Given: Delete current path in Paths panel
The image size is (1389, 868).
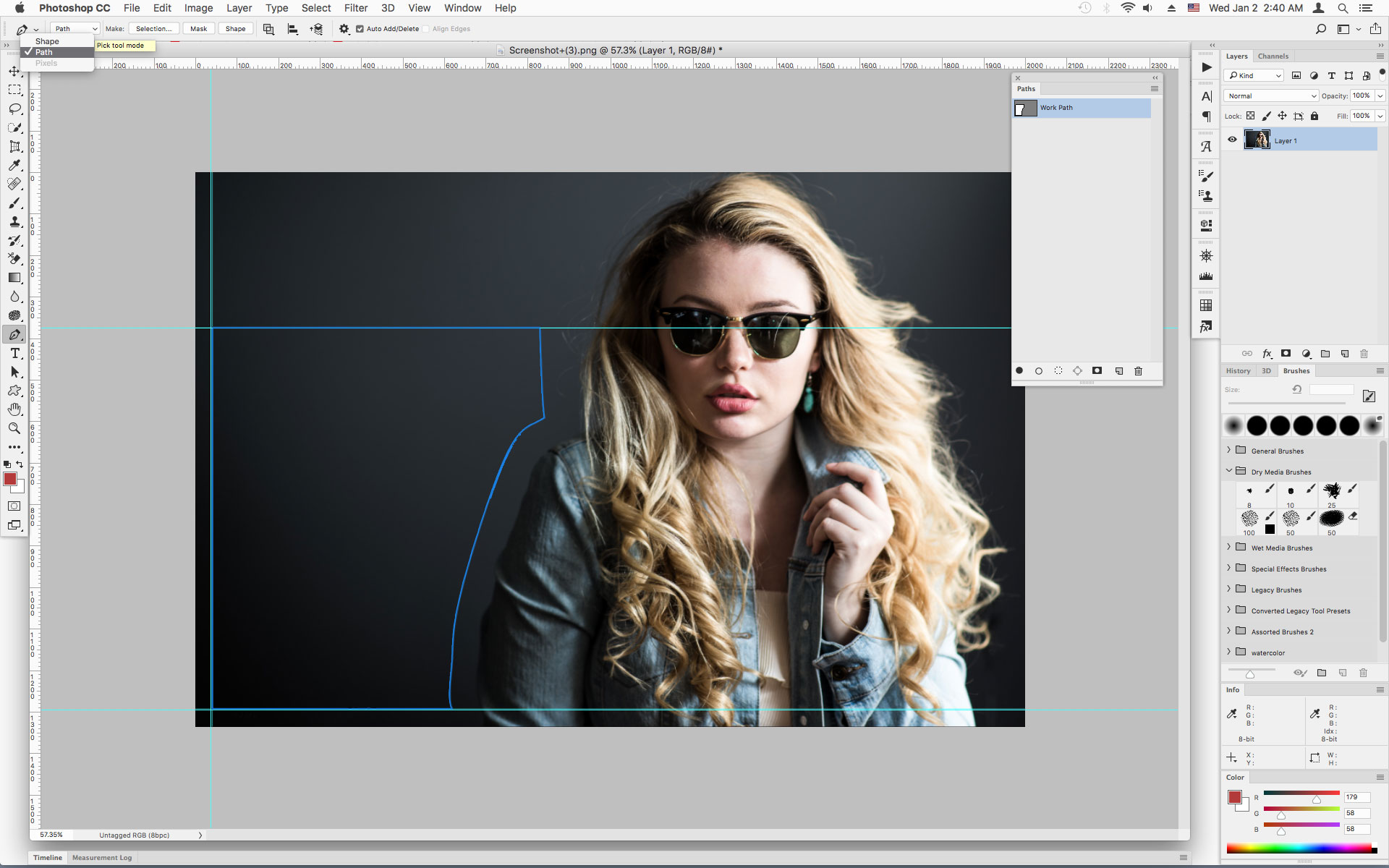Looking at the screenshot, I should pyautogui.click(x=1138, y=370).
